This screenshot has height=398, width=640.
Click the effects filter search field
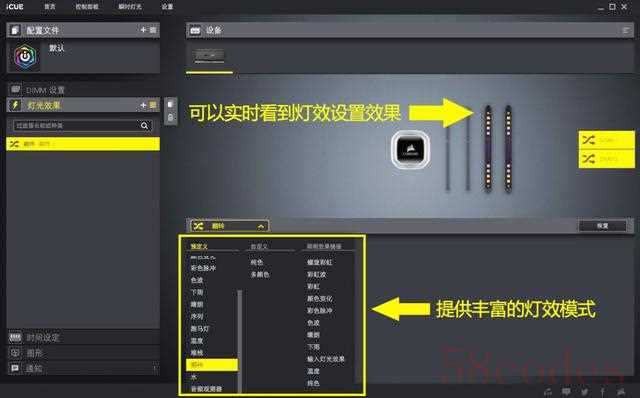point(77,125)
